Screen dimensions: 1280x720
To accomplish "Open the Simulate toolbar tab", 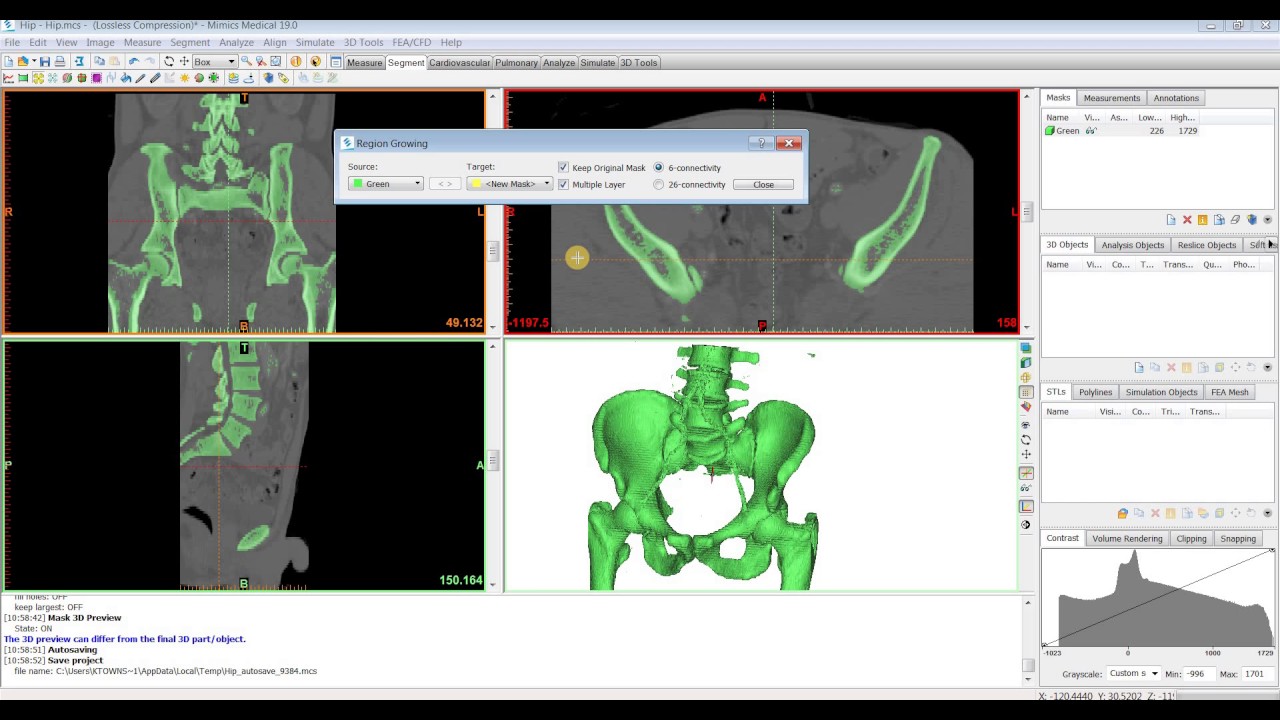I will coord(597,62).
